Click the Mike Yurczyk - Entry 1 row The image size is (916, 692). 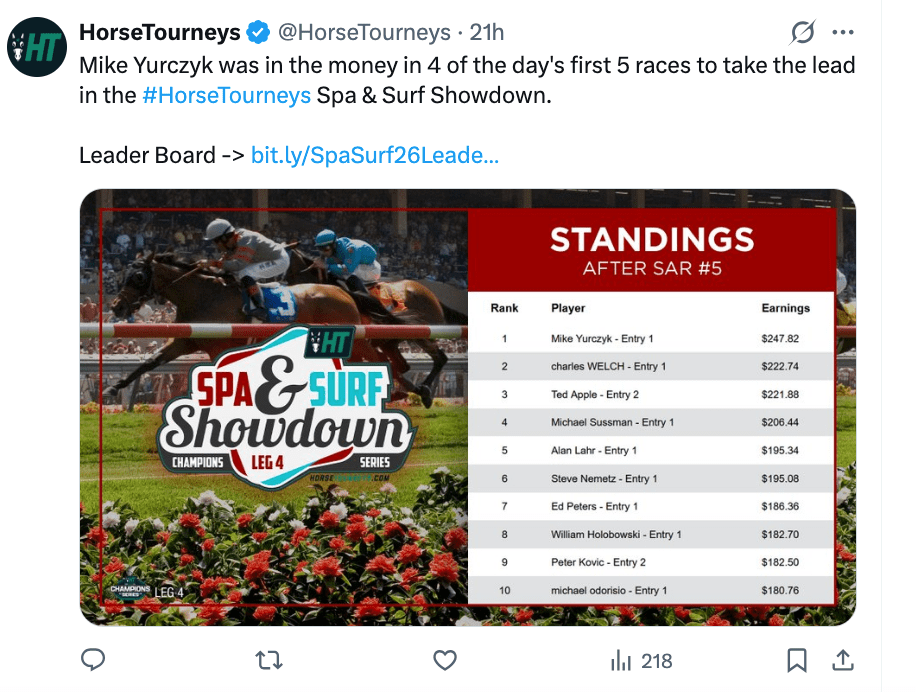pos(651,339)
